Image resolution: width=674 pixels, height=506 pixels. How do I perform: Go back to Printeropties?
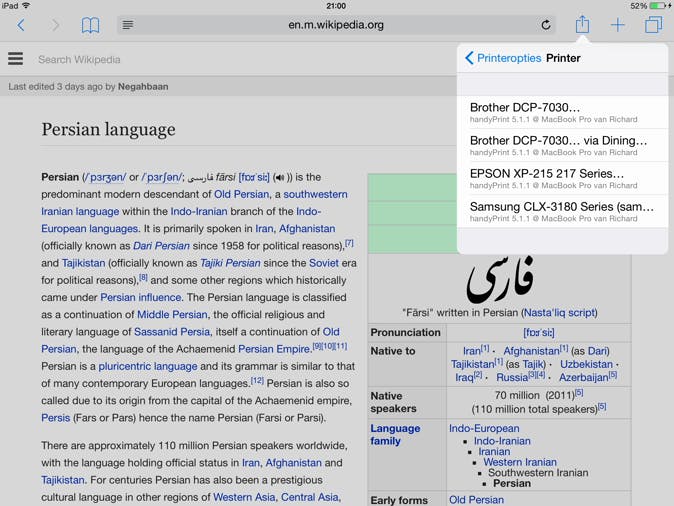[503, 58]
